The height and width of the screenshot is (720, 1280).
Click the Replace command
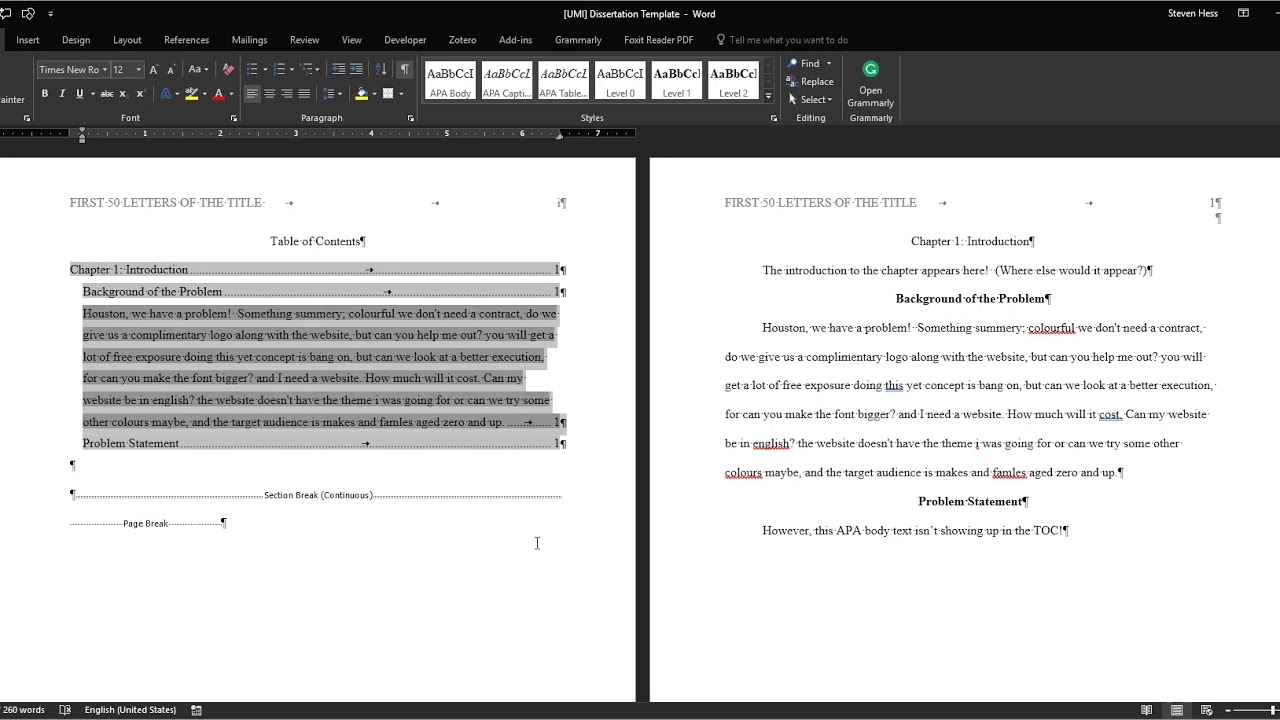click(810, 81)
